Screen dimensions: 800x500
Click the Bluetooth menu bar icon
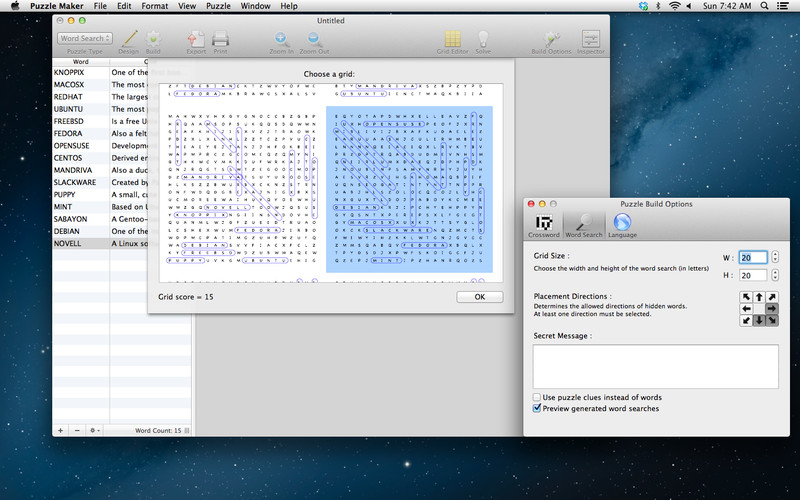click(658, 6)
